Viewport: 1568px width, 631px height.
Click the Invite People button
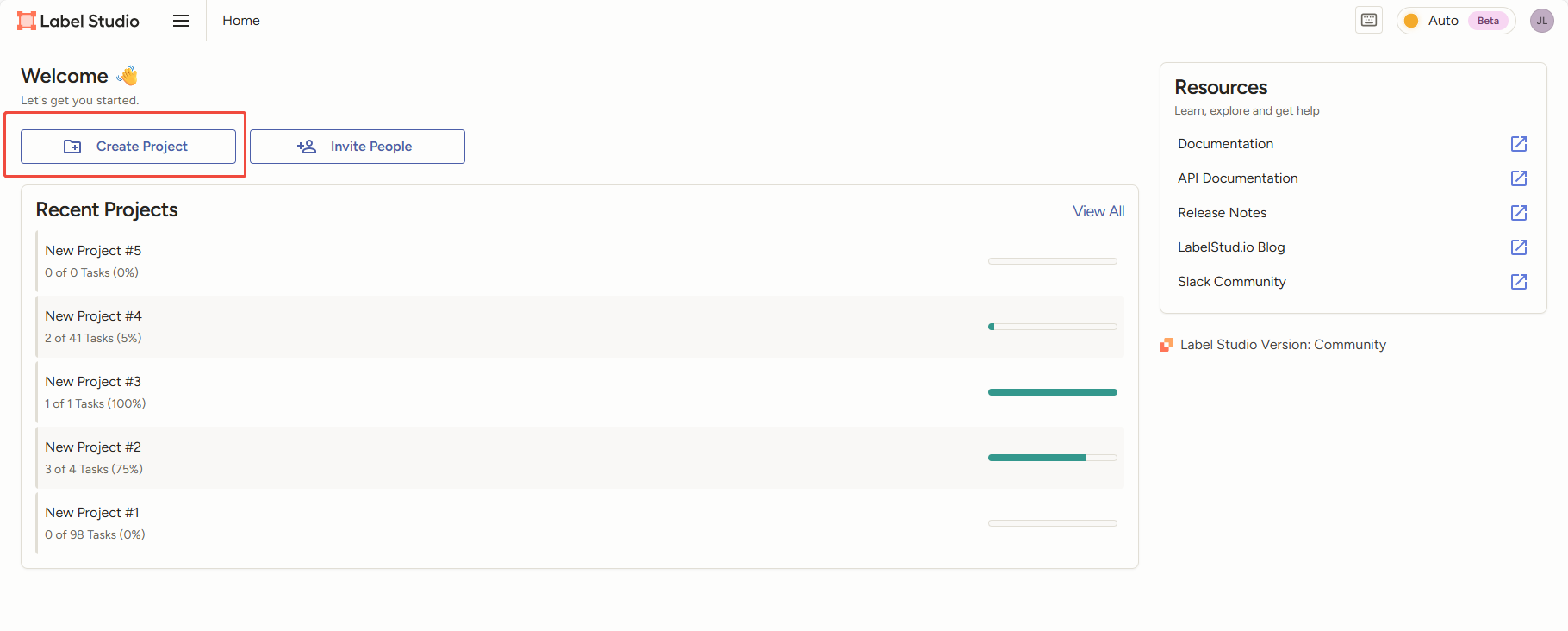358,147
